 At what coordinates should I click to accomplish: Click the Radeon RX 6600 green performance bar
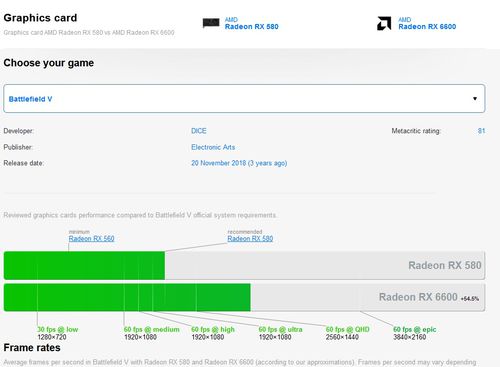(127, 297)
